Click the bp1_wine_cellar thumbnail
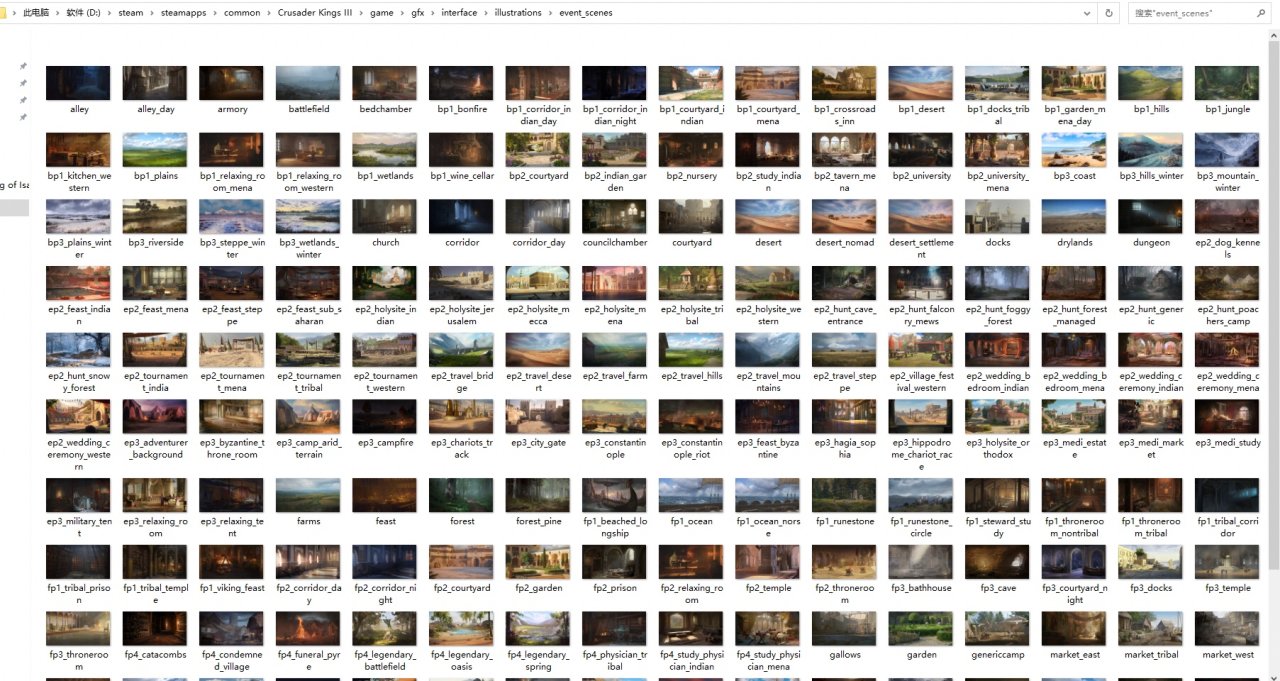Screen dimensions: 1280x681 [x=462, y=150]
